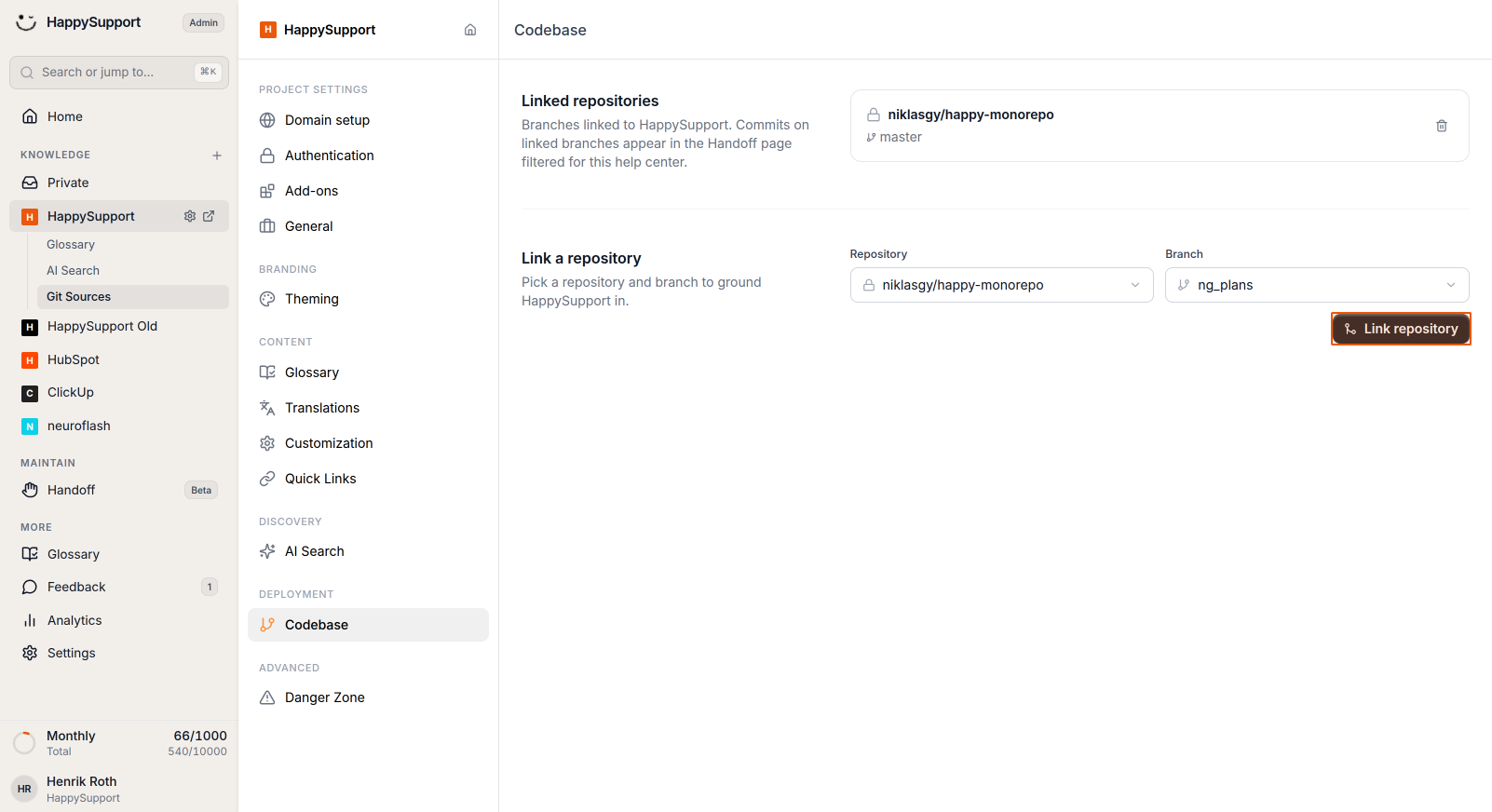Open General project settings
The height and width of the screenshot is (812, 1492).
coord(368,226)
